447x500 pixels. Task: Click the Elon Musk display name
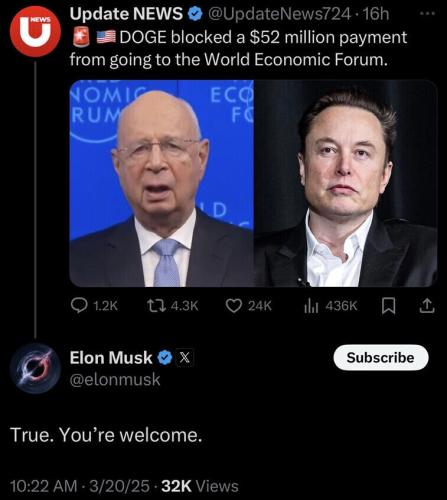[111, 358]
